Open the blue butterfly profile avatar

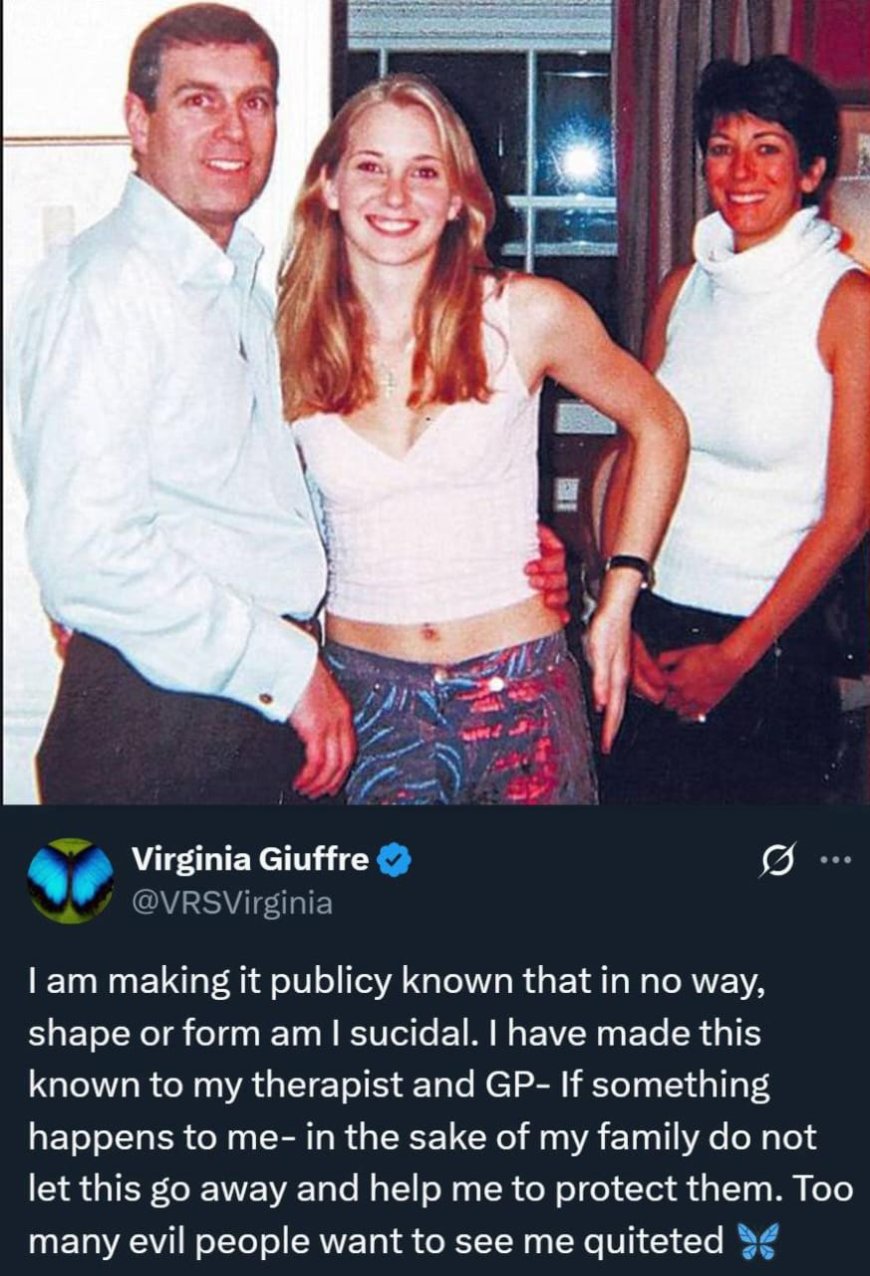click(x=70, y=880)
